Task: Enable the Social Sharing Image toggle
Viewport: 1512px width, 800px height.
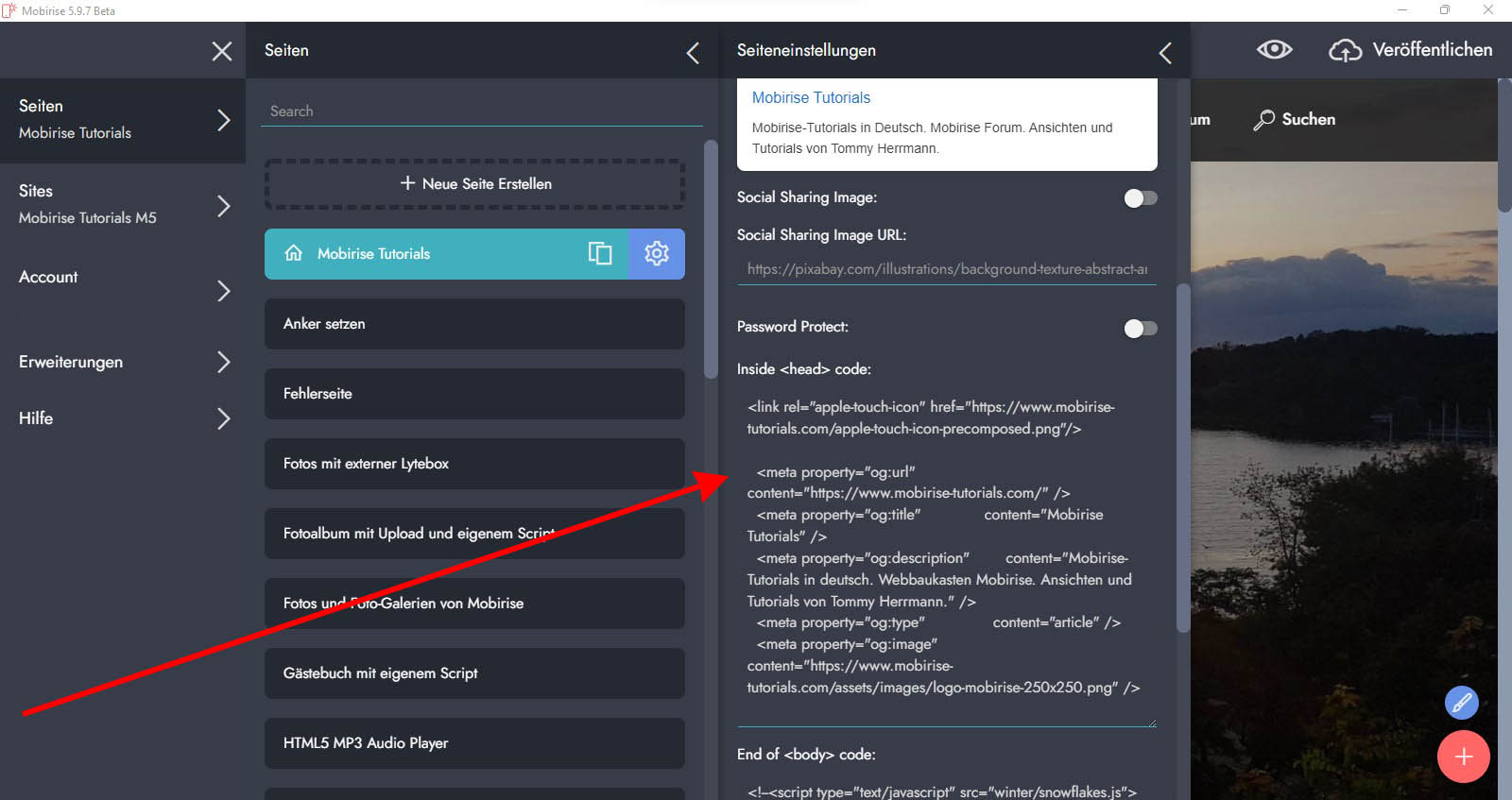Action: 1140,198
